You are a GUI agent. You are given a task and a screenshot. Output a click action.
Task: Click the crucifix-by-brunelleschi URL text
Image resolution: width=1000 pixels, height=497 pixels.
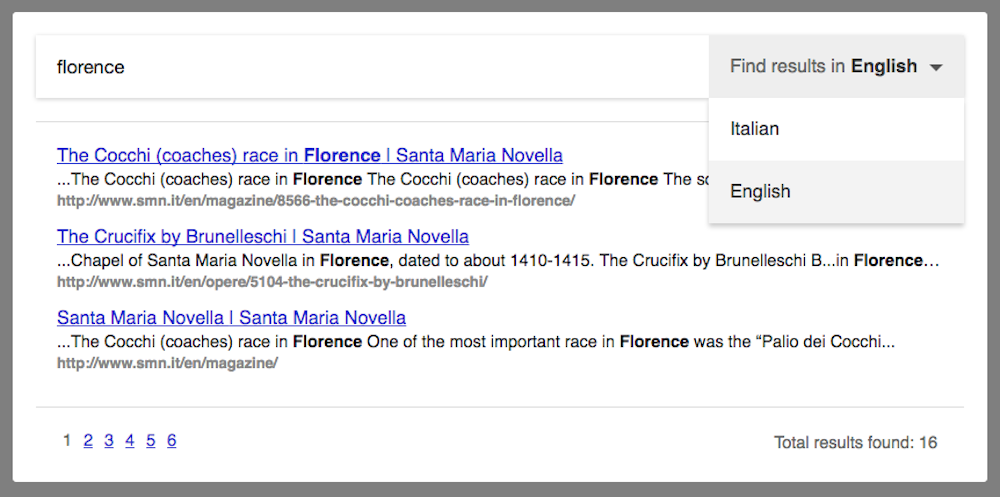[272, 282]
